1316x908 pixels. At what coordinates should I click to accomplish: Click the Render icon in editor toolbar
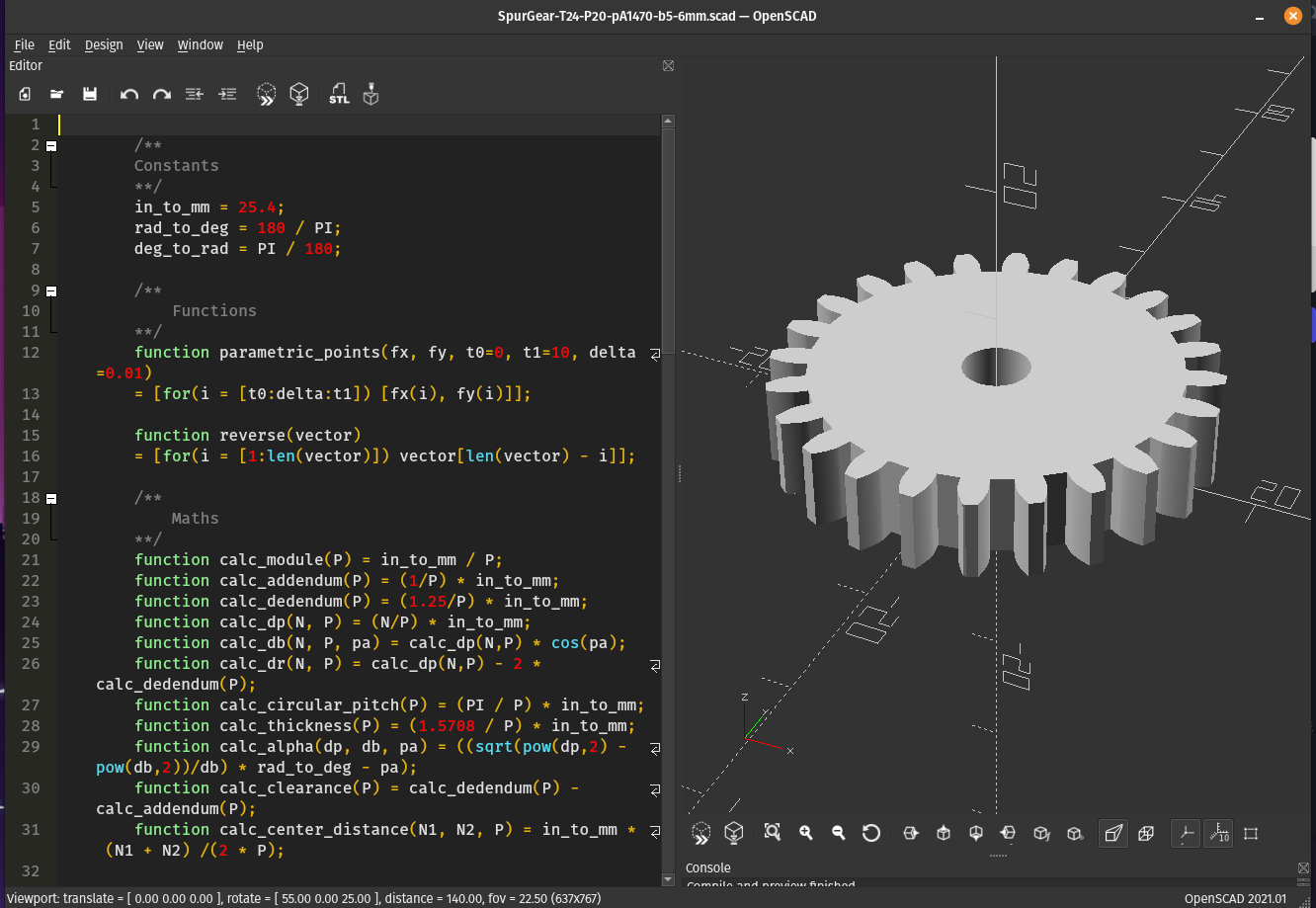click(298, 94)
